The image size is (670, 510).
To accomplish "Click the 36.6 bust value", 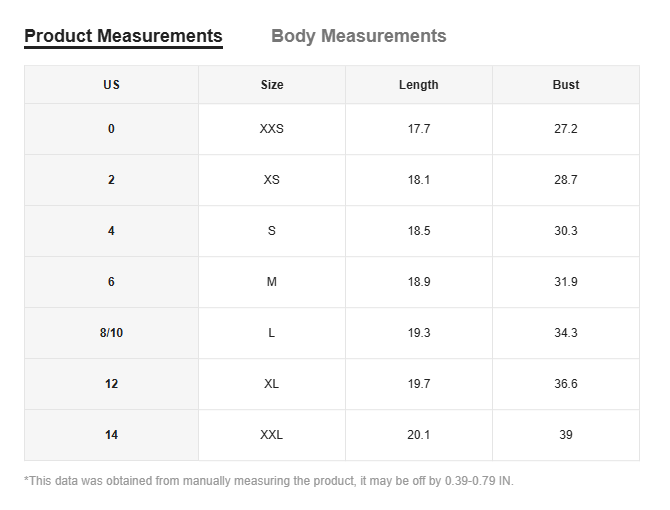I will [x=565, y=384].
